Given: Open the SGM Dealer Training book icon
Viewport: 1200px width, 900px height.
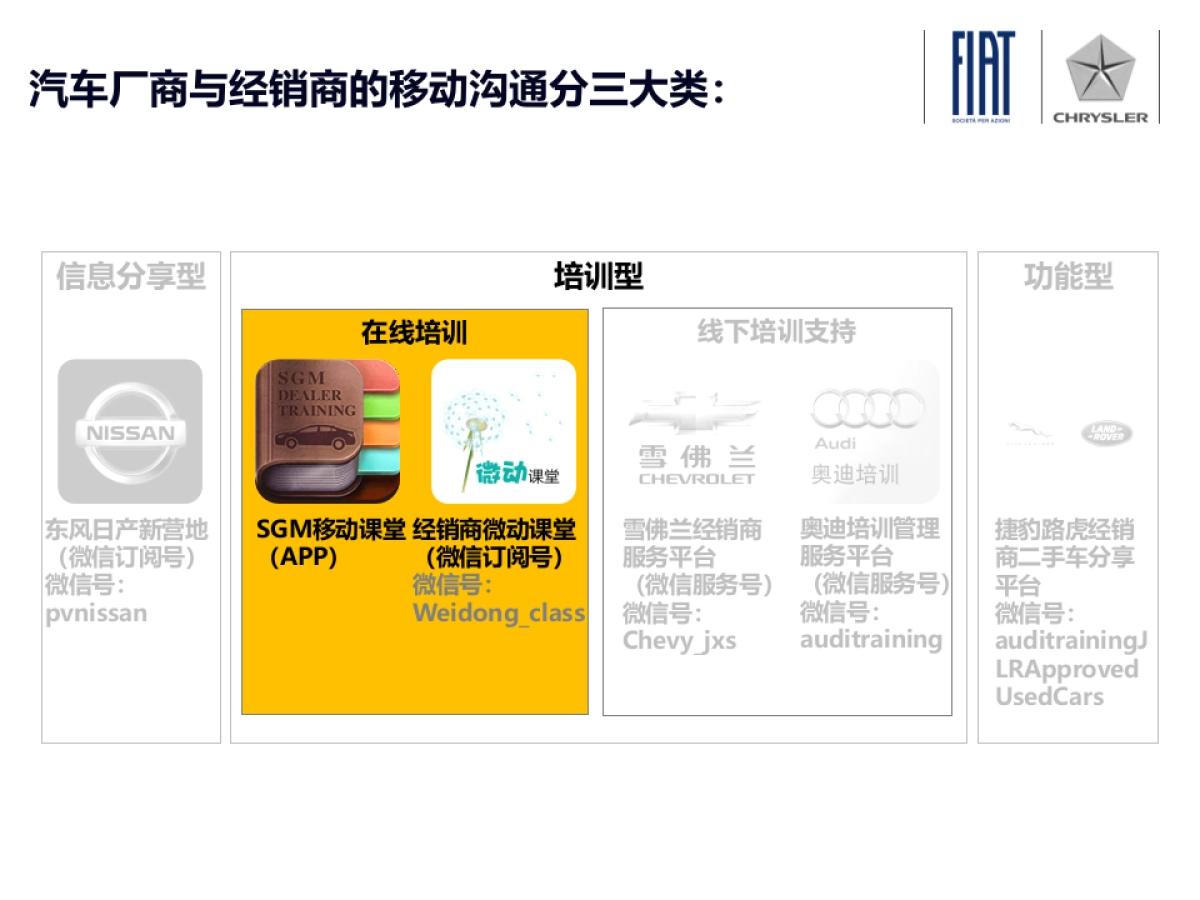Looking at the screenshot, I should point(328,431).
